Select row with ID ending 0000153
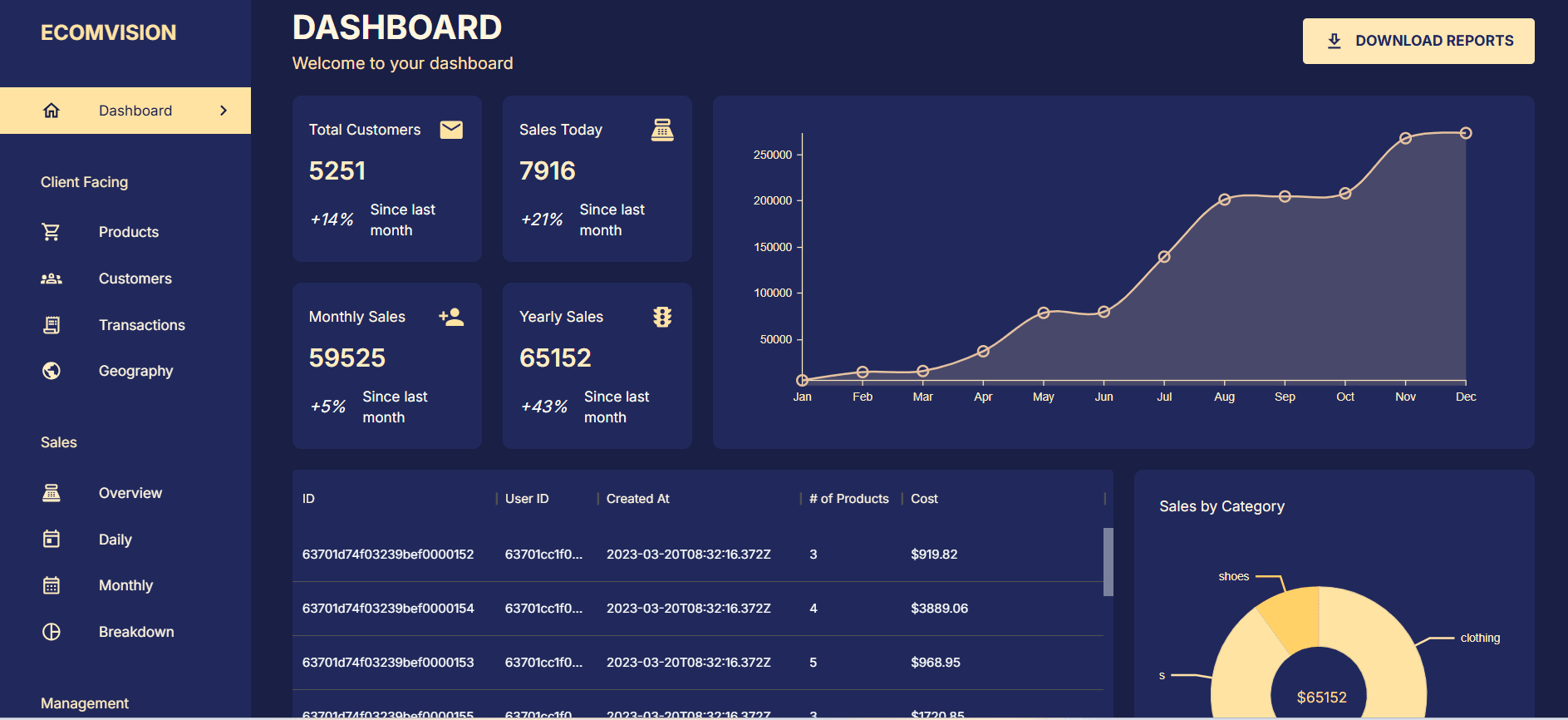1568x720 pixels. [x=698, y=663]
